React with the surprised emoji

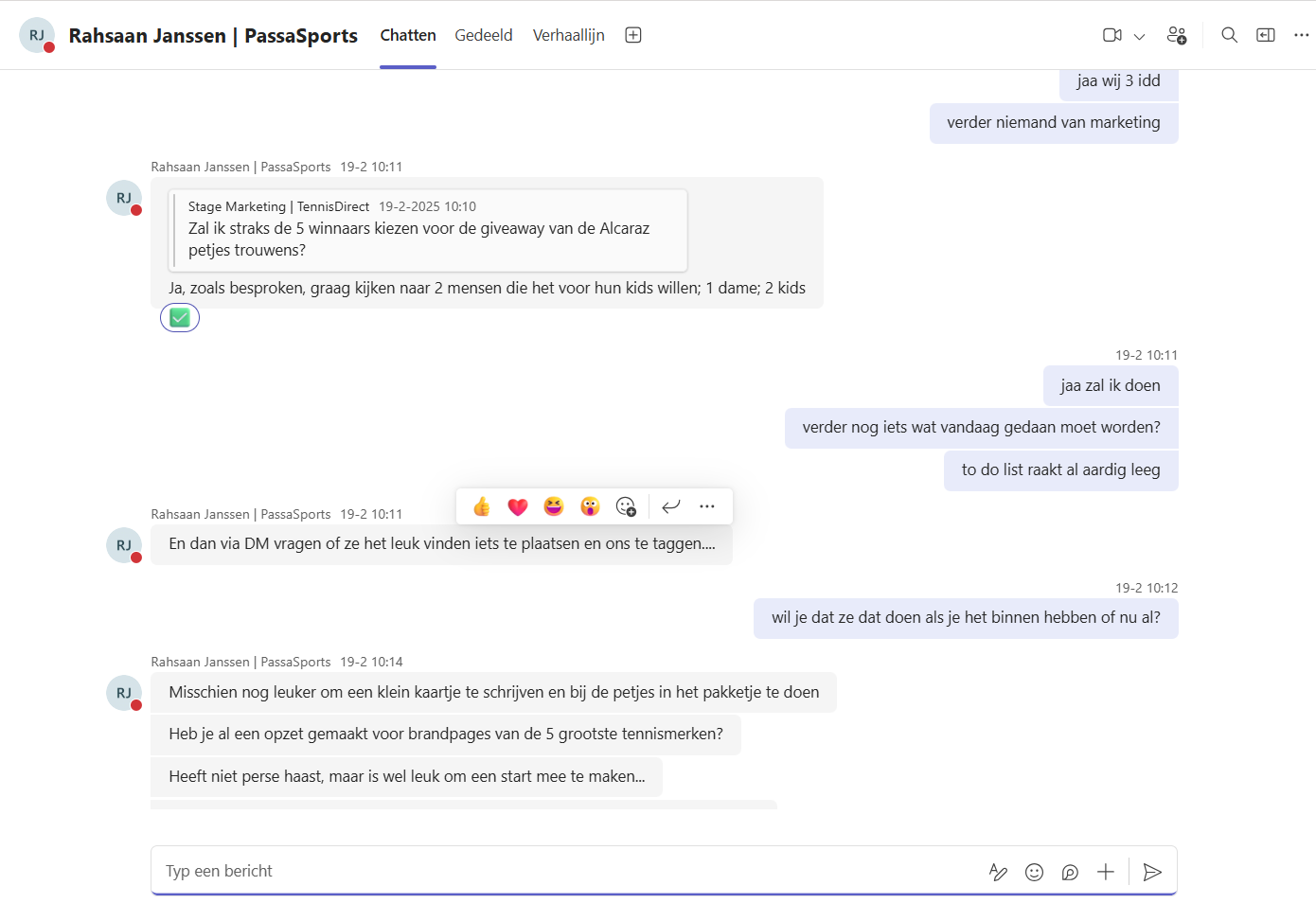pos(590,506)
